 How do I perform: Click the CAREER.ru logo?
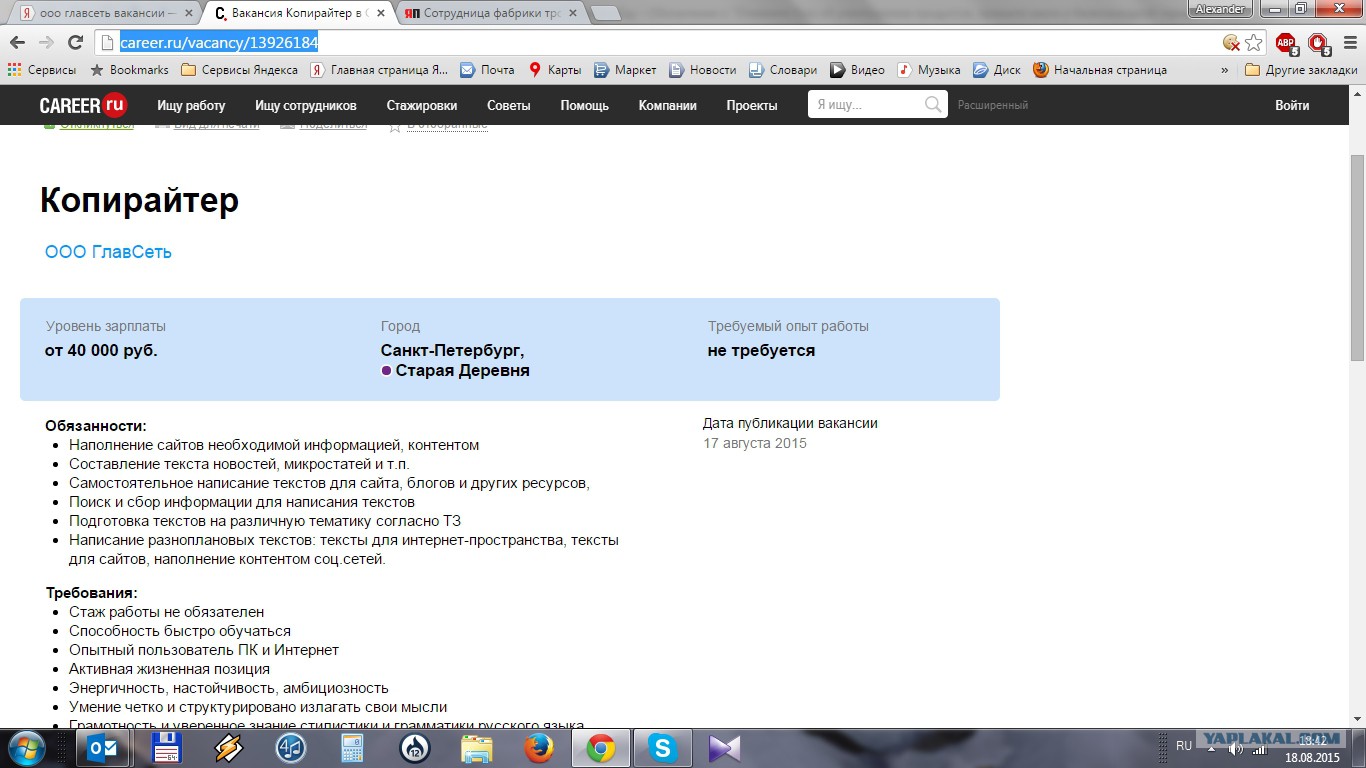pyautogui.click(x=84, y=105)
